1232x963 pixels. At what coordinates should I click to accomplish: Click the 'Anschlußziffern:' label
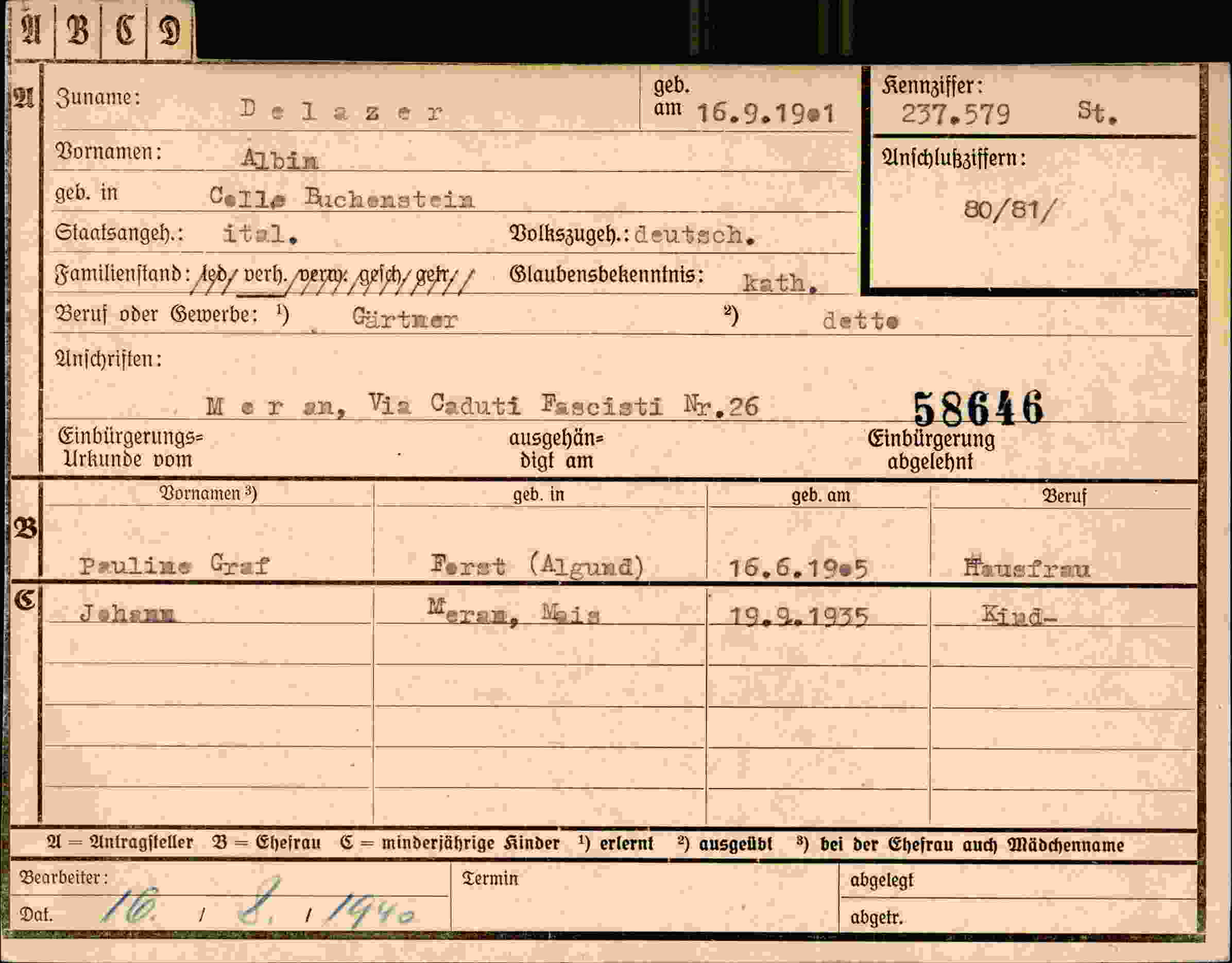click(x=954, y=158)
